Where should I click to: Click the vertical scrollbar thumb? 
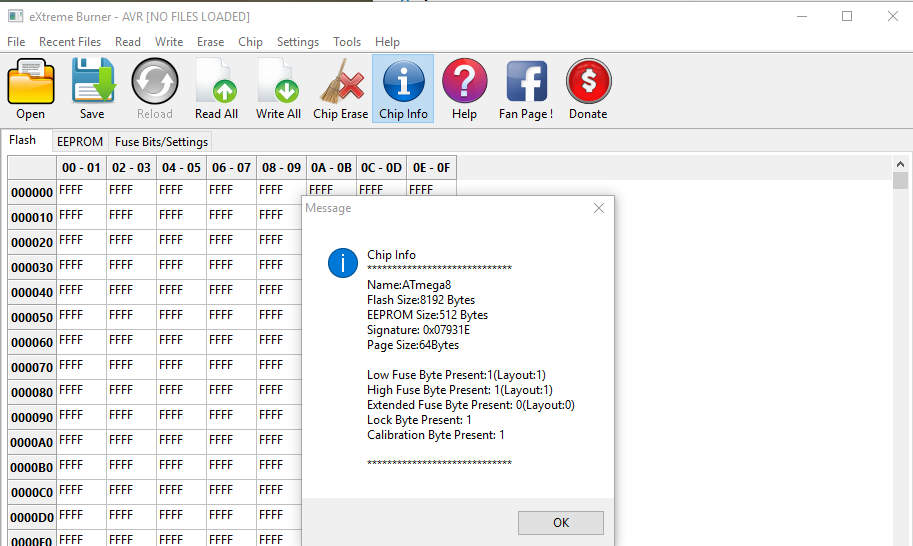pyautogui.click(x=900, y=180)
